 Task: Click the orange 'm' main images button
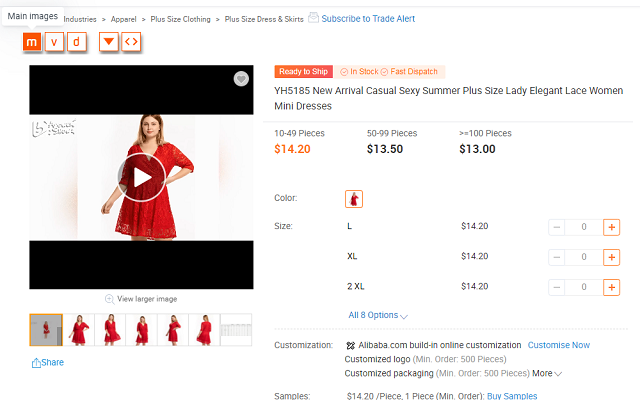click(32, 42)
